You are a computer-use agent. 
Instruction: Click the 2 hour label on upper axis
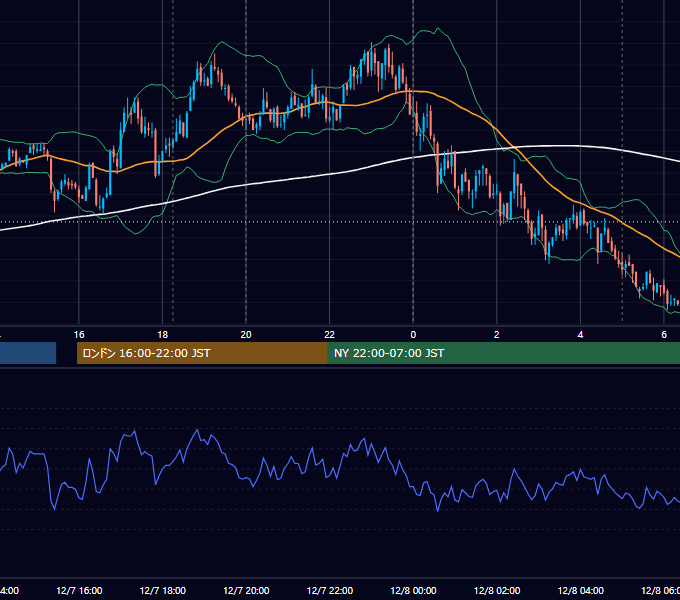(497, 335)
